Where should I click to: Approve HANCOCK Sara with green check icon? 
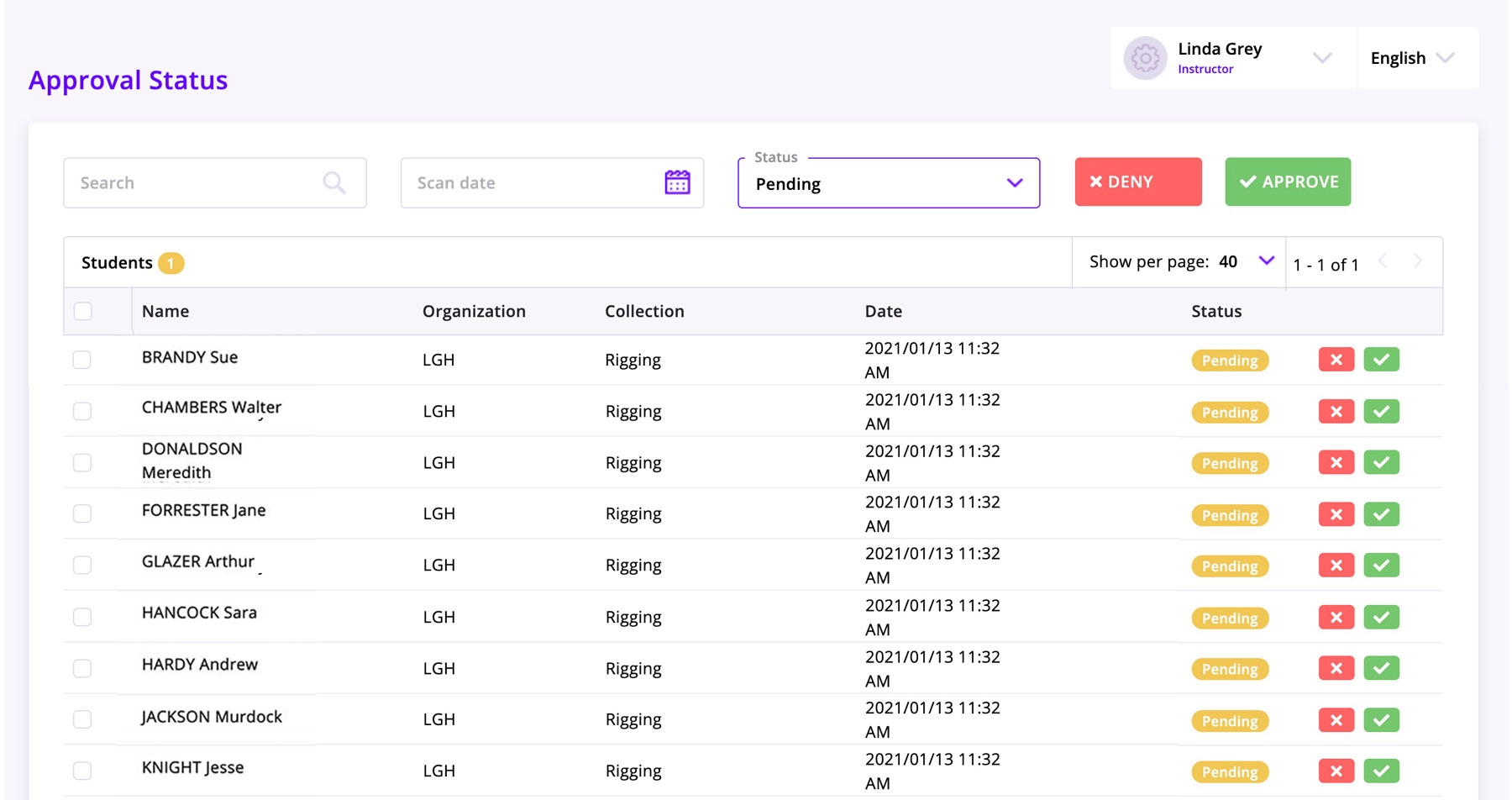(1381, 618)
